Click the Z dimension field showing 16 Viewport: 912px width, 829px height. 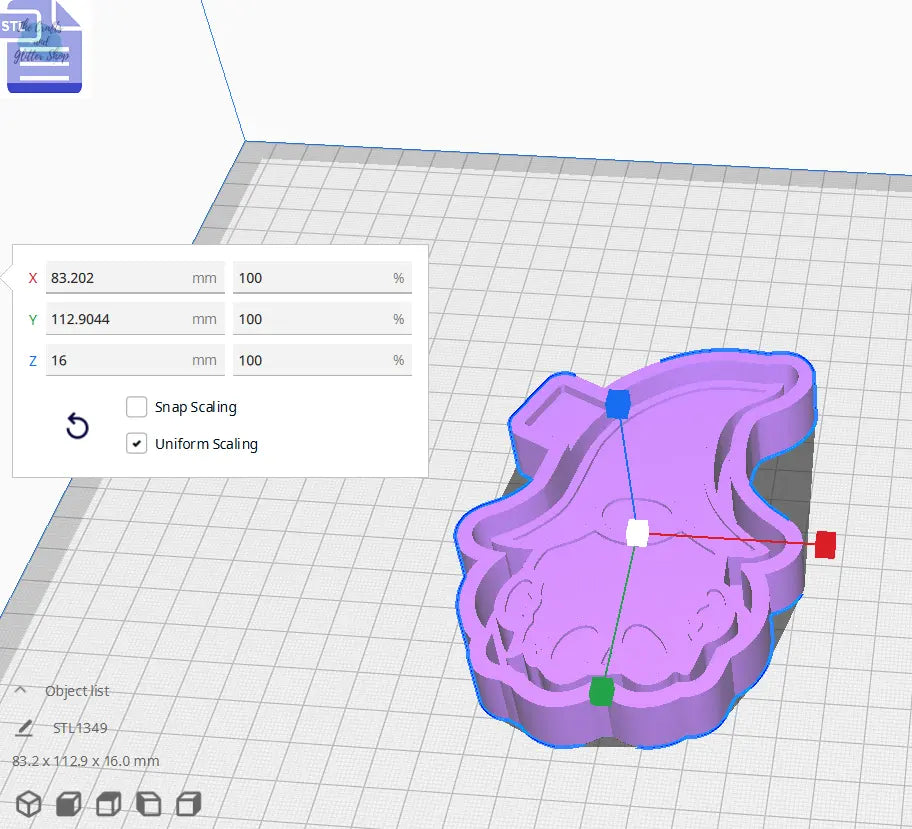point(135,360)
